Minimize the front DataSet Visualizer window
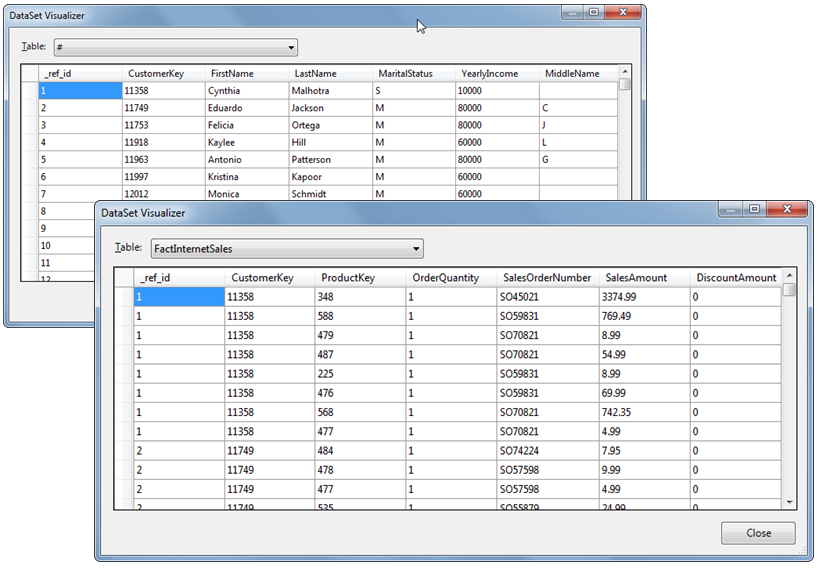This screenshot has height=569, width=821. [x=730, y=209]
